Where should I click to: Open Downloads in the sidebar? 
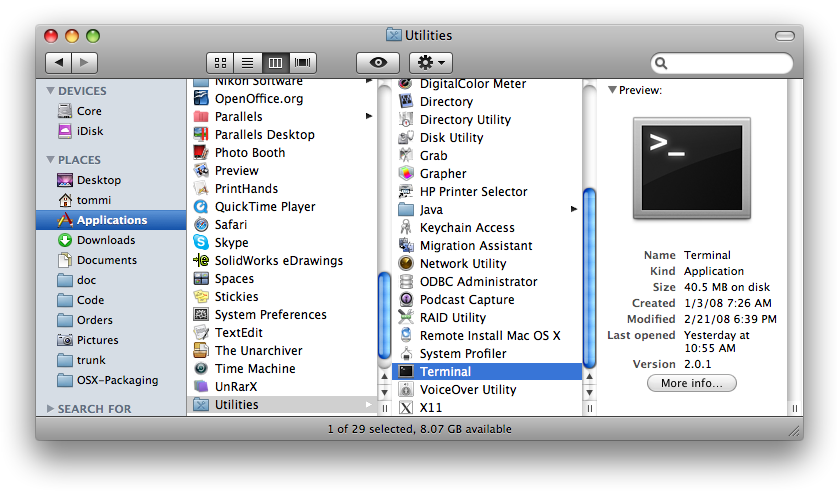tap(111, 240)
